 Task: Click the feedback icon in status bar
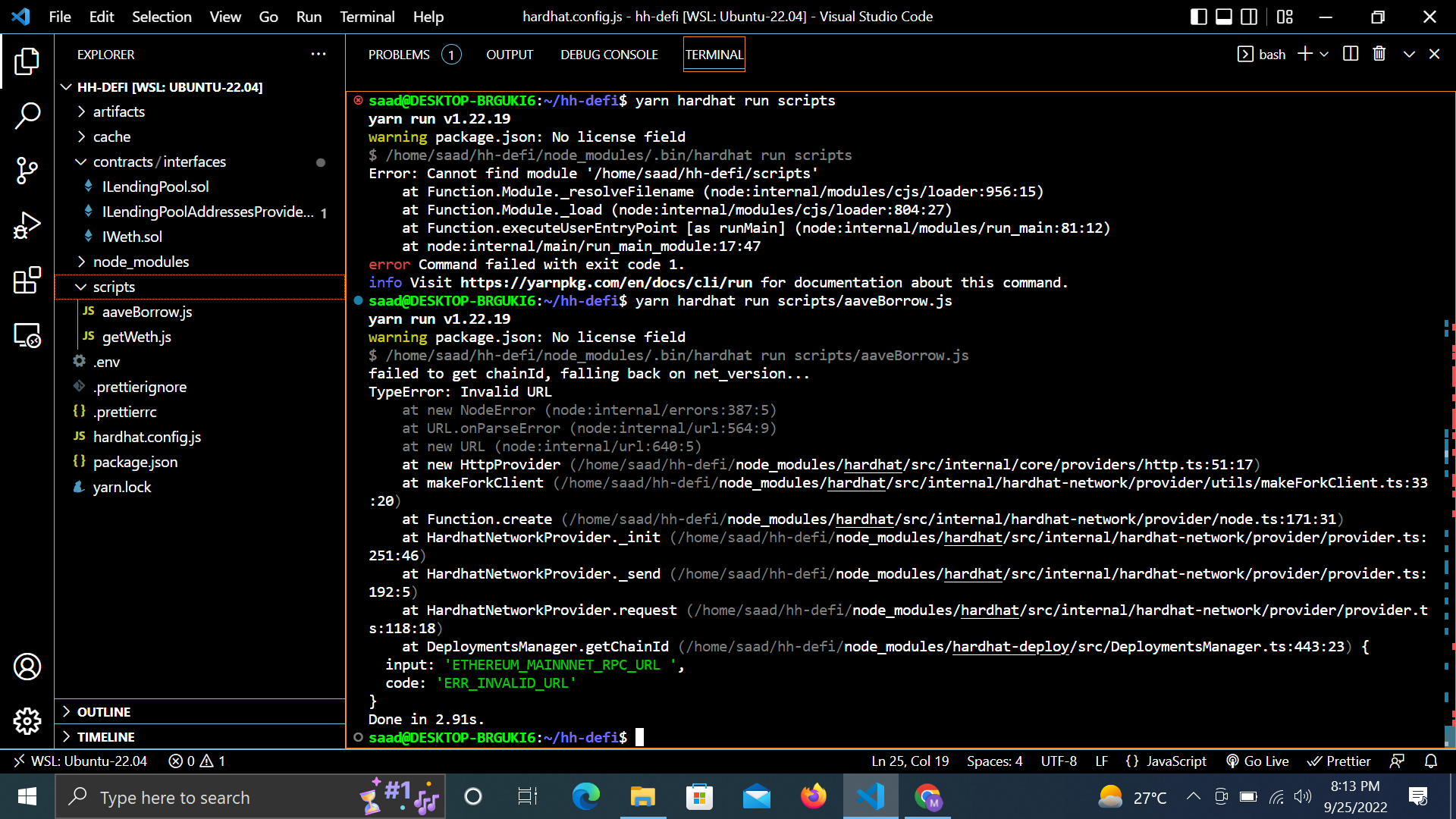point(1397,761)
